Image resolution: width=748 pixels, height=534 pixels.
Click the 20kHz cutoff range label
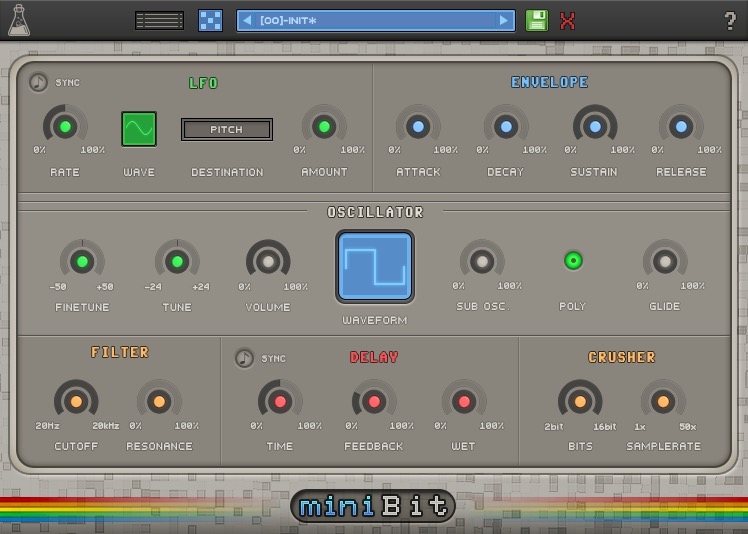[105, 426]
